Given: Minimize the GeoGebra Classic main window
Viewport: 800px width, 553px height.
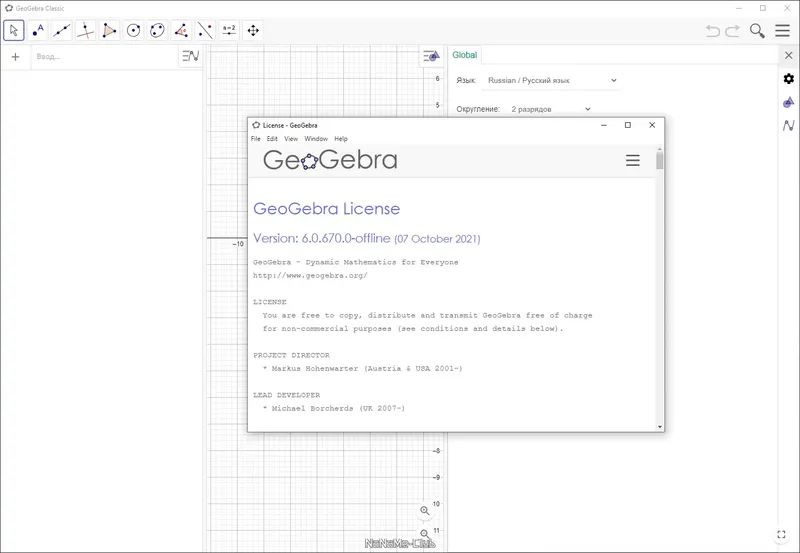Looking at the screenshot, I should (739, 8).
